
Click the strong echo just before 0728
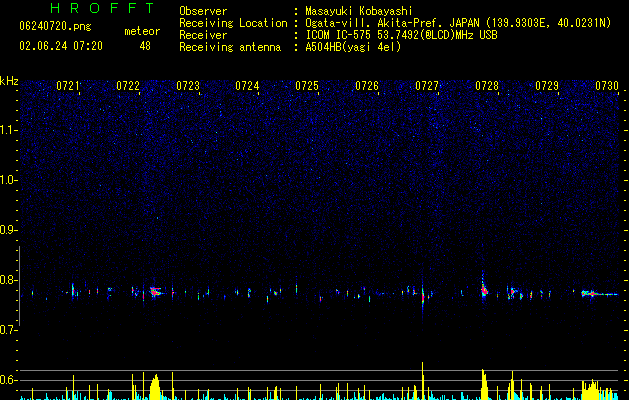tap(484, 290)
